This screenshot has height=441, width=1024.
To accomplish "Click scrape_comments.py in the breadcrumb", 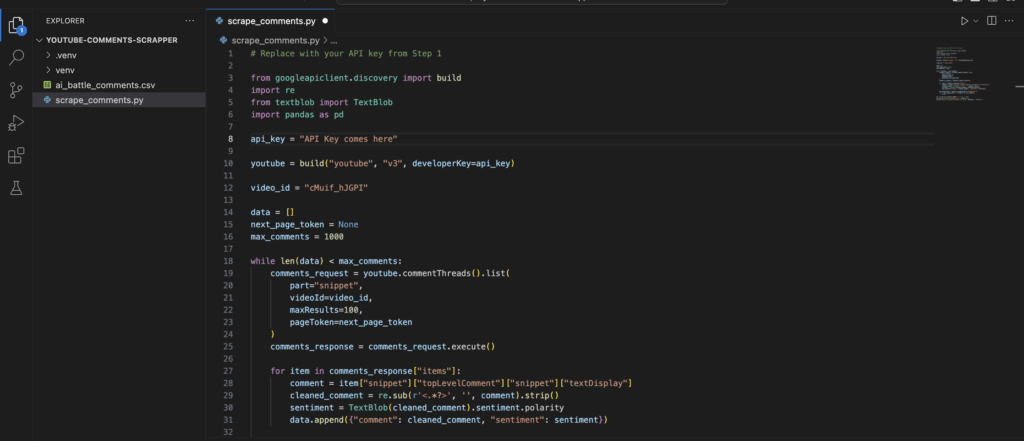I will point(276,41).
